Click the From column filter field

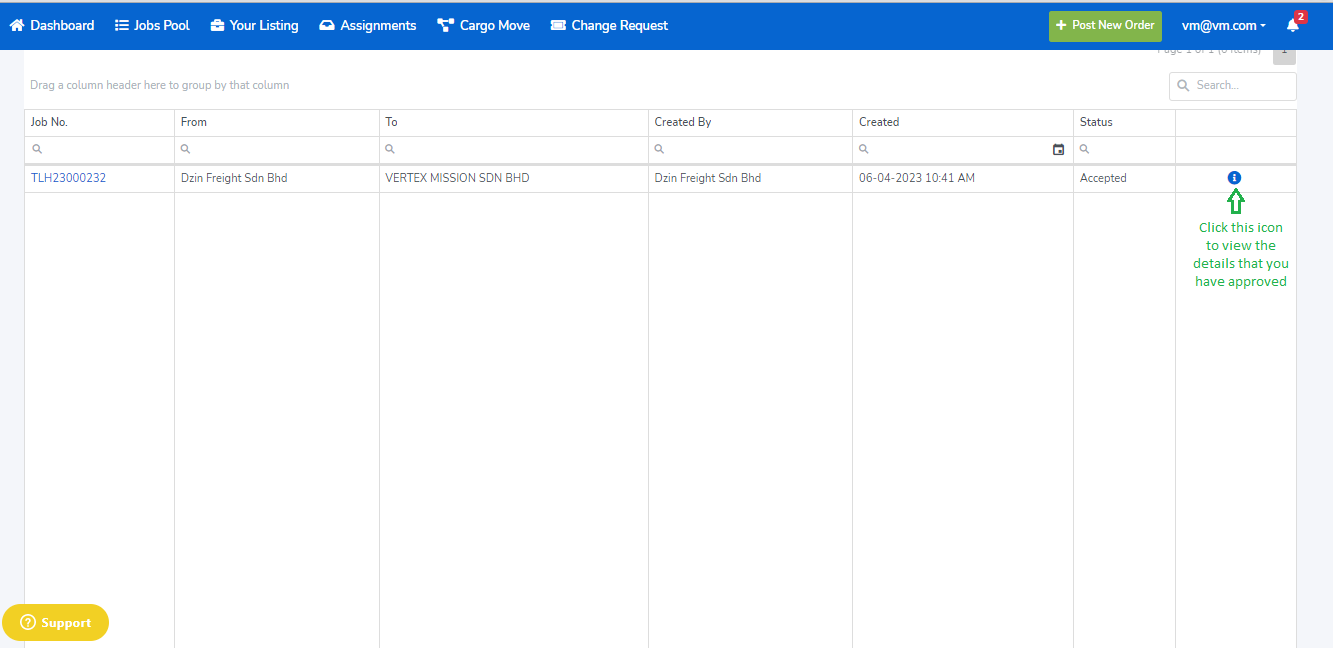tap(283, 150)
